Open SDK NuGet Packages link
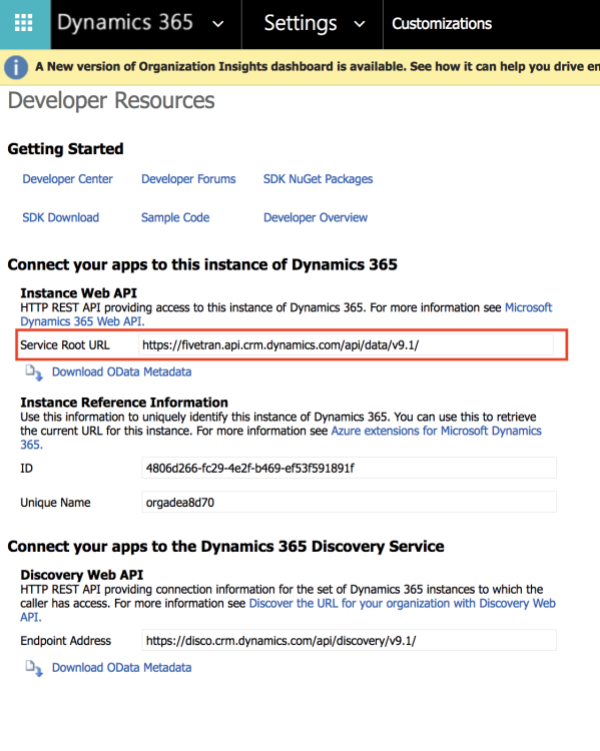Image resolution: width=600 pixels, height=751 pixels. point(318,179)
